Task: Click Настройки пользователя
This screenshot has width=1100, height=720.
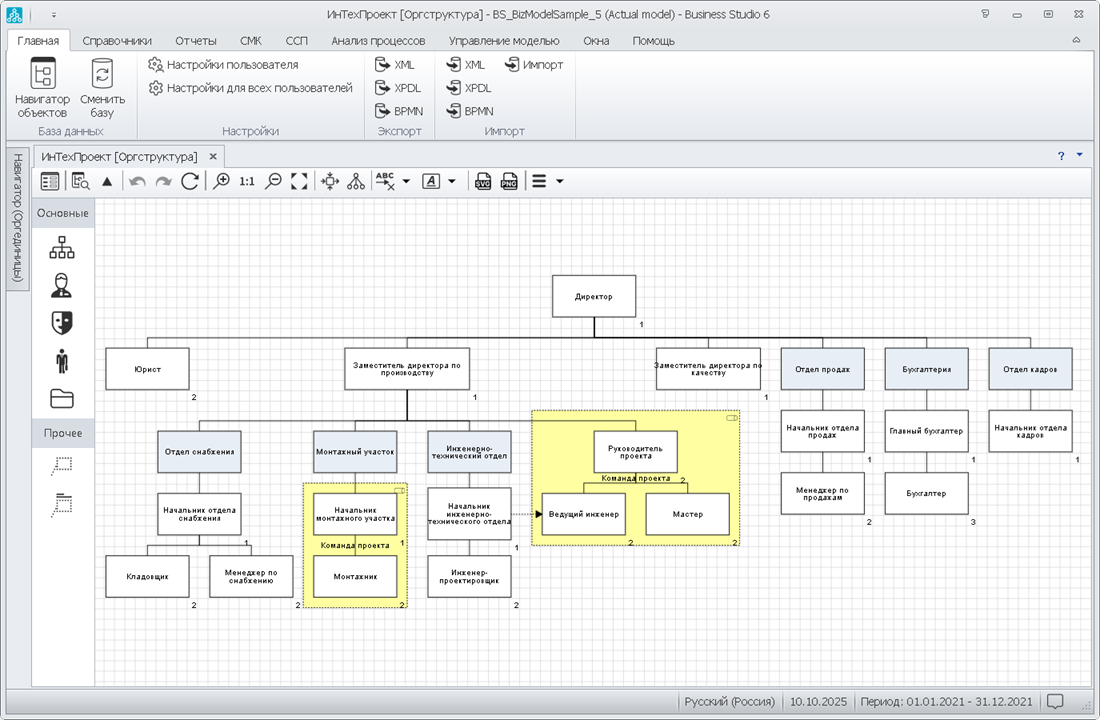Action: point(232,65)
